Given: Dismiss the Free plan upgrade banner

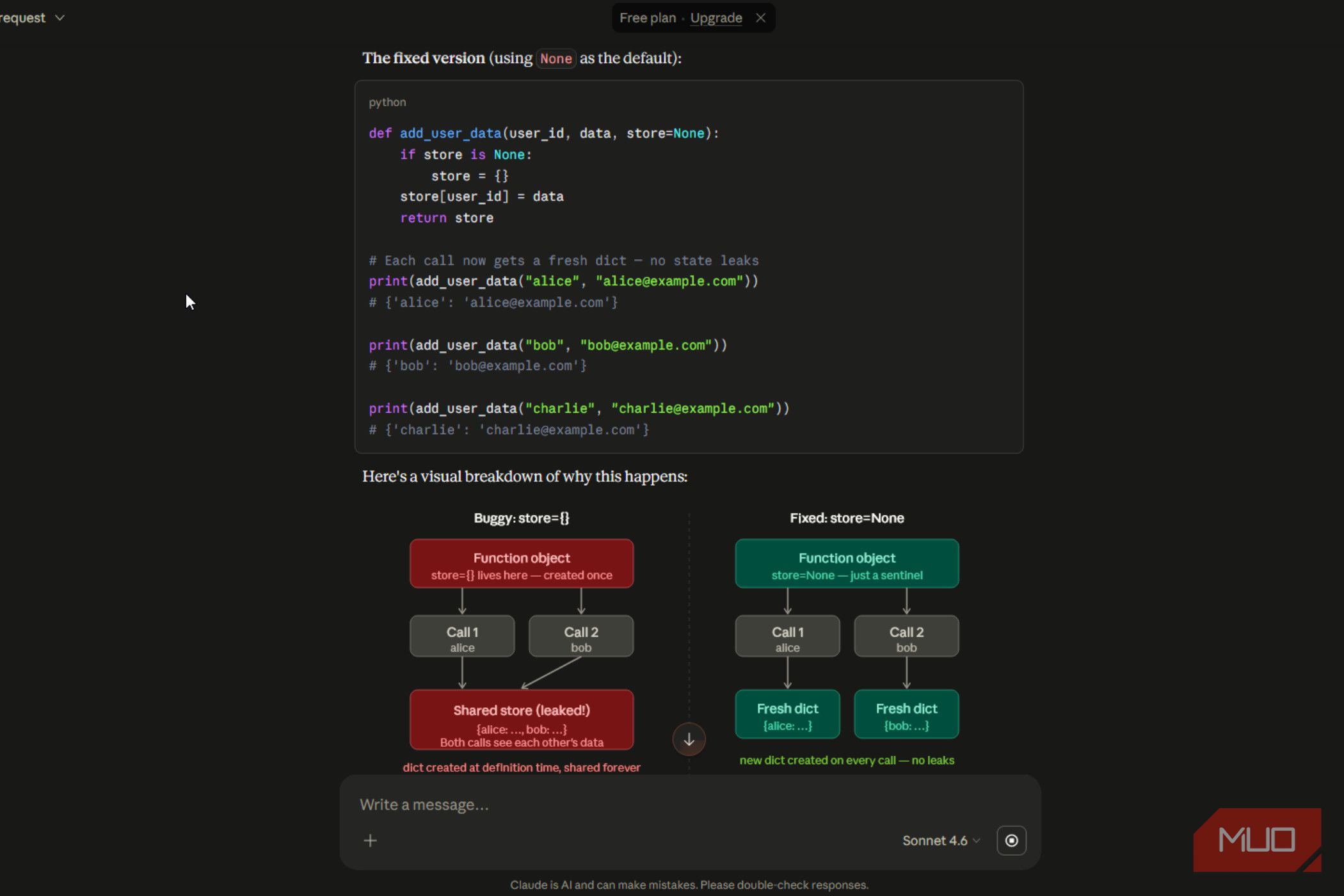Looking at the screenshot, I should [760, 18].
